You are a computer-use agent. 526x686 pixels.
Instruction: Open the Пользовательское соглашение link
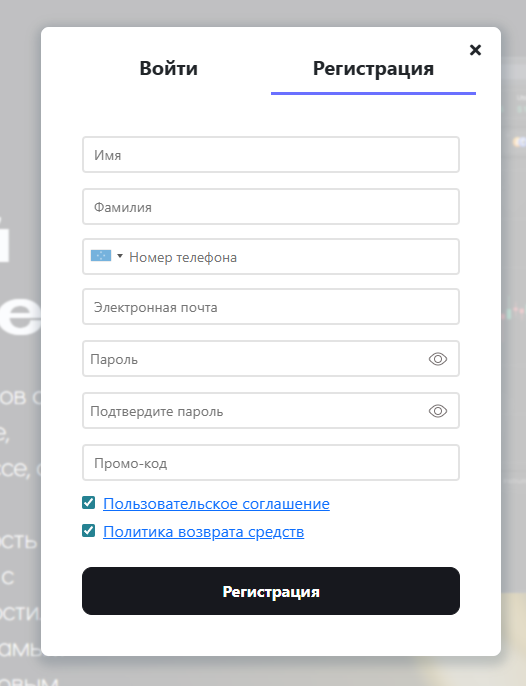tap(216, 504)
